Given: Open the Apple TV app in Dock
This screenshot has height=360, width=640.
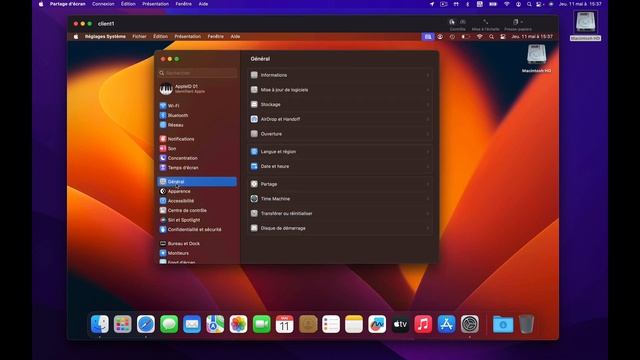Looking at the screenshot, I should (400, 324).
